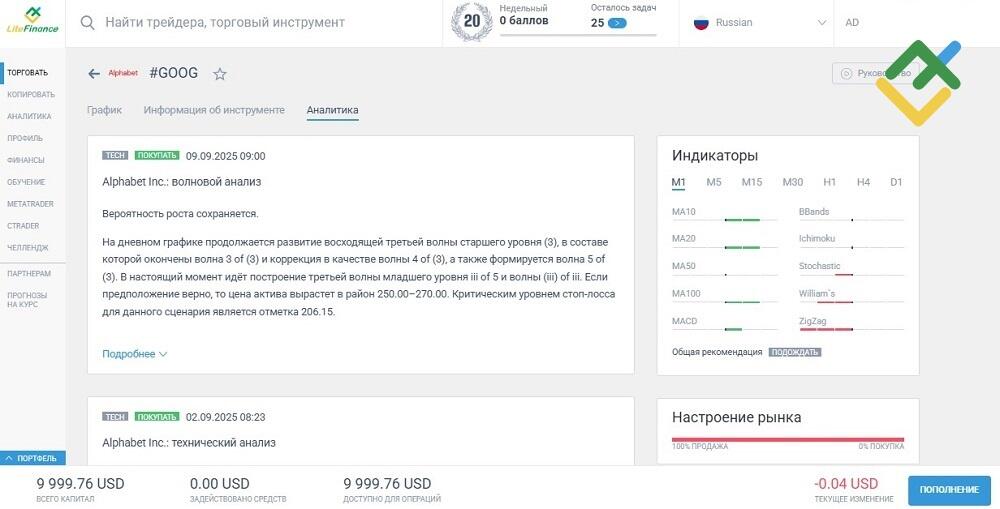This screenshot has height=509, width=1000.
Task: Click the LiteFinance logo
Action: 33,20
